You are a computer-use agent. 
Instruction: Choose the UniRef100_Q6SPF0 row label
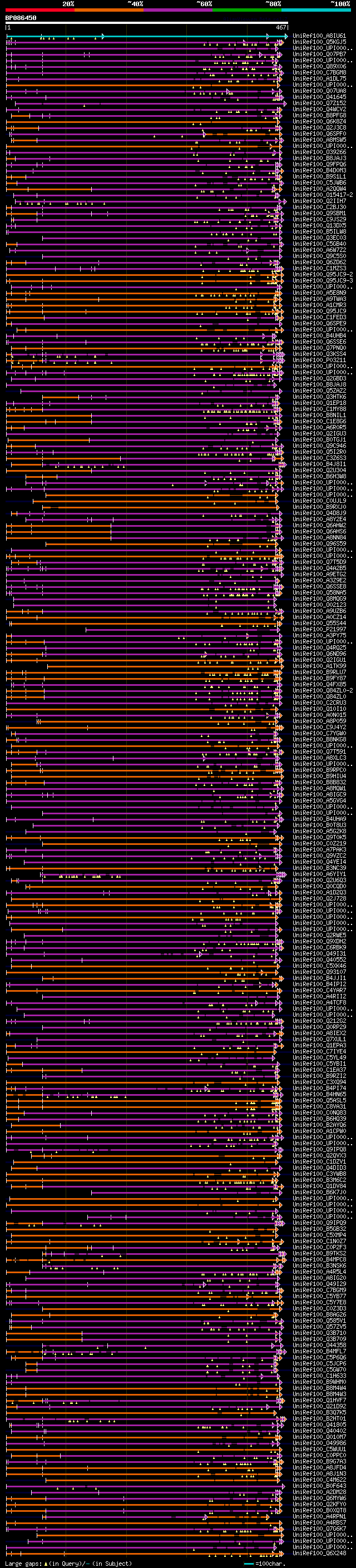[319, 134]
